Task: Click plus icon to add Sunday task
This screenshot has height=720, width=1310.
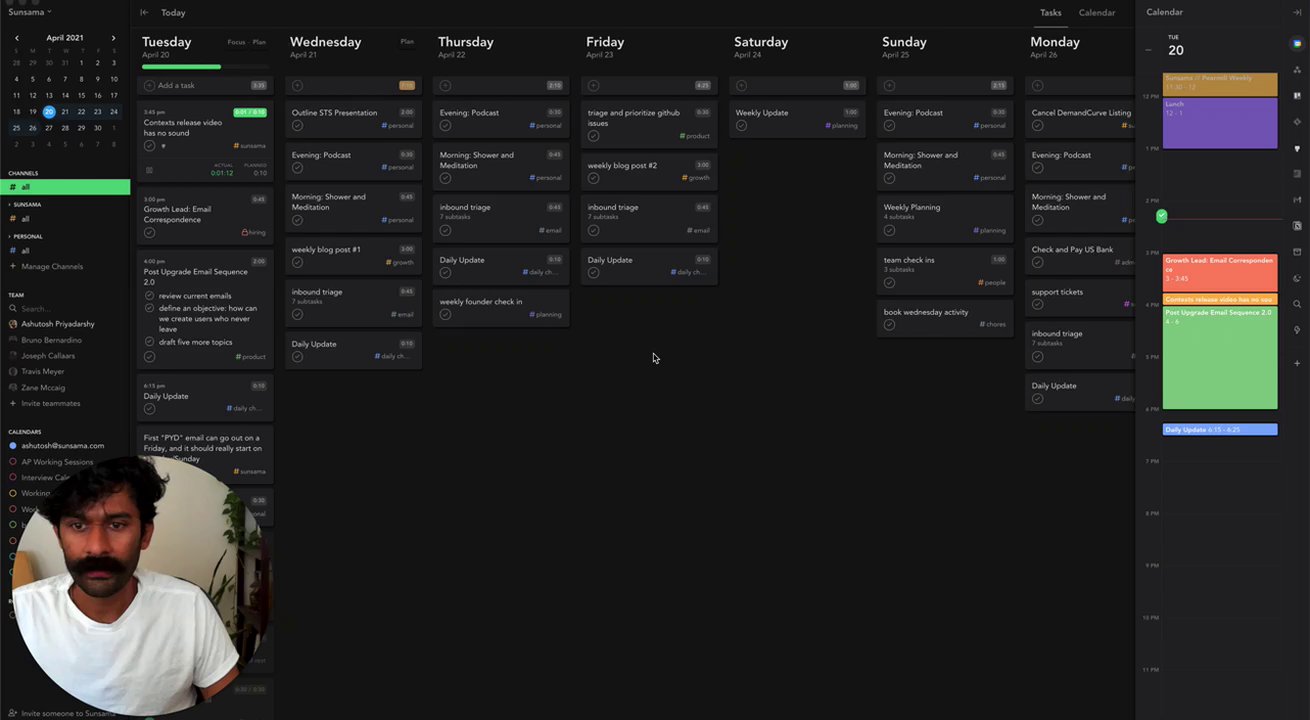Action: pos(889,86)
